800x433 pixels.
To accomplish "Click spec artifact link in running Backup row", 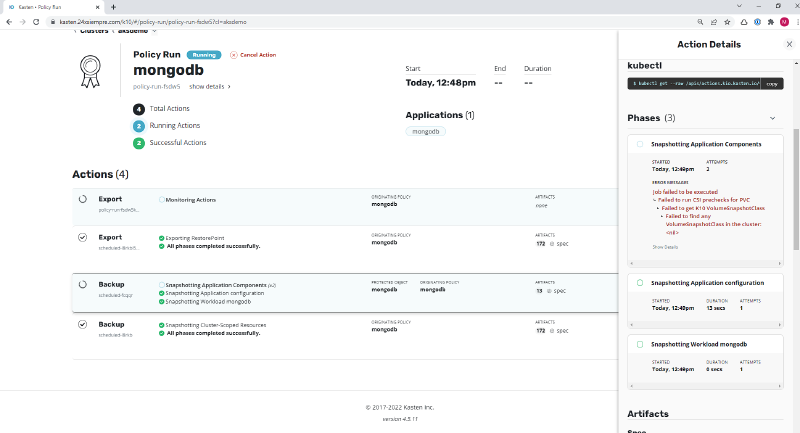I will (556, 291).
